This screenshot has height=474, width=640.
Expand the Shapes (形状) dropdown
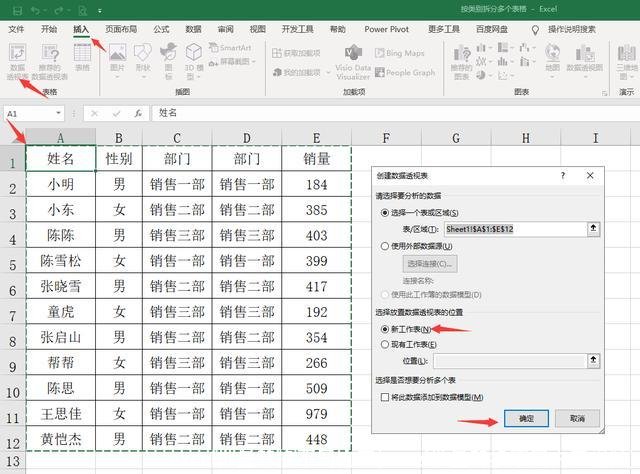click(x=143, y=76)
